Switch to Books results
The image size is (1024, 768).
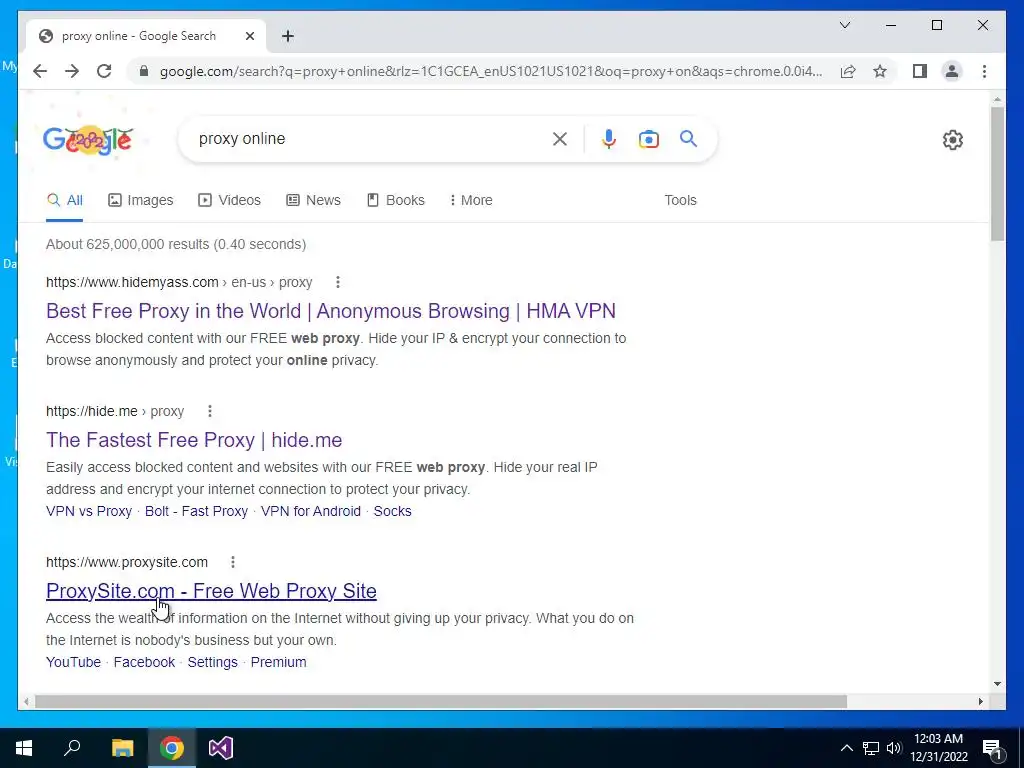(396, 200)
